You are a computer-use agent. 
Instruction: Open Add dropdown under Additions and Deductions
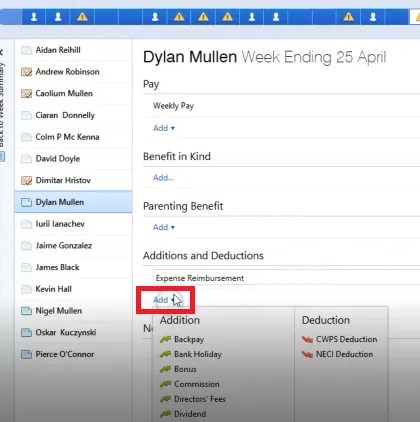[164, 300]
